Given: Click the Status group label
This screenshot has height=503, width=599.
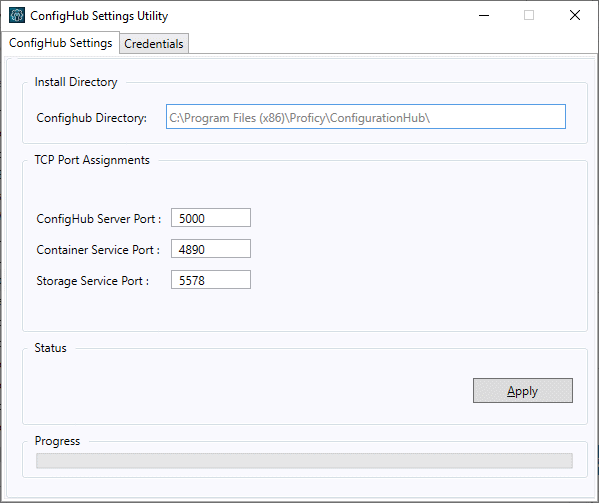Looking at the screenshot, I should coord(50,348).
